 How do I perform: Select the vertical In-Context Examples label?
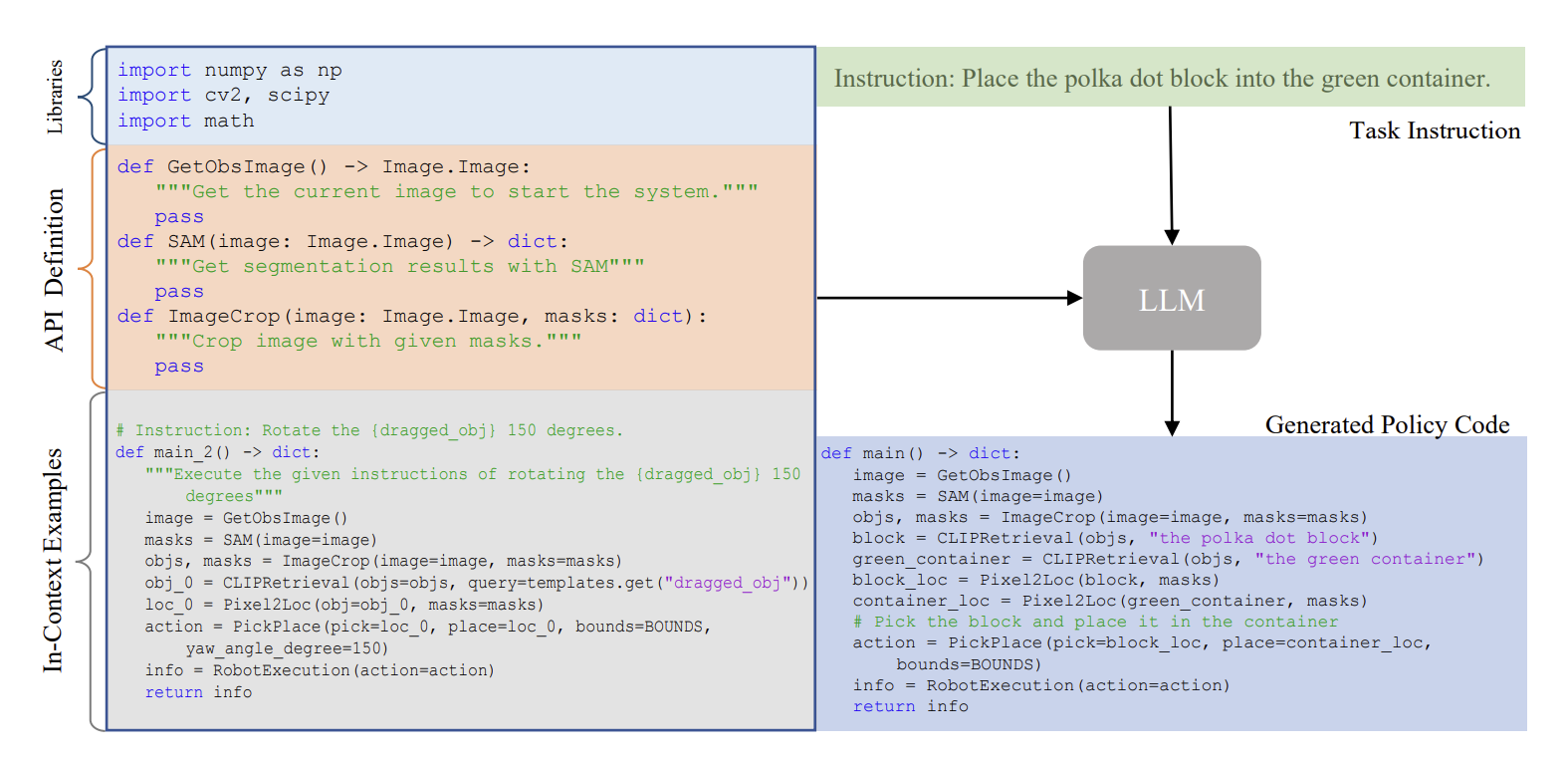tap(53, 560)
